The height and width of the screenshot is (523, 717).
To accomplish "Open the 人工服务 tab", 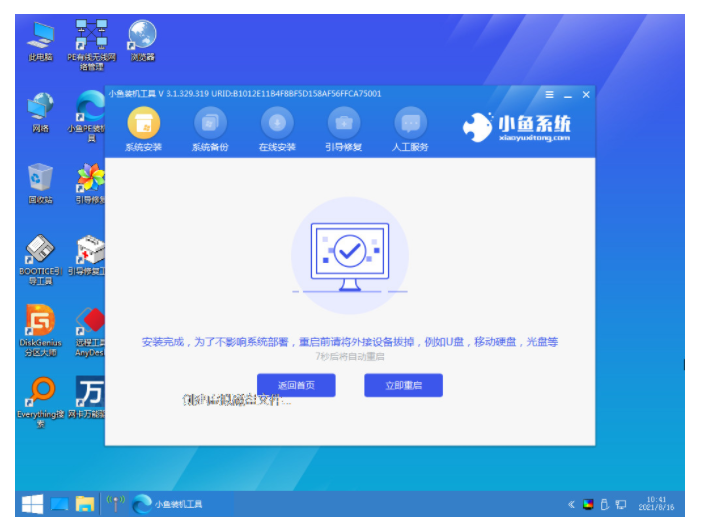I will pyautogui.click(x=411, y=129).
